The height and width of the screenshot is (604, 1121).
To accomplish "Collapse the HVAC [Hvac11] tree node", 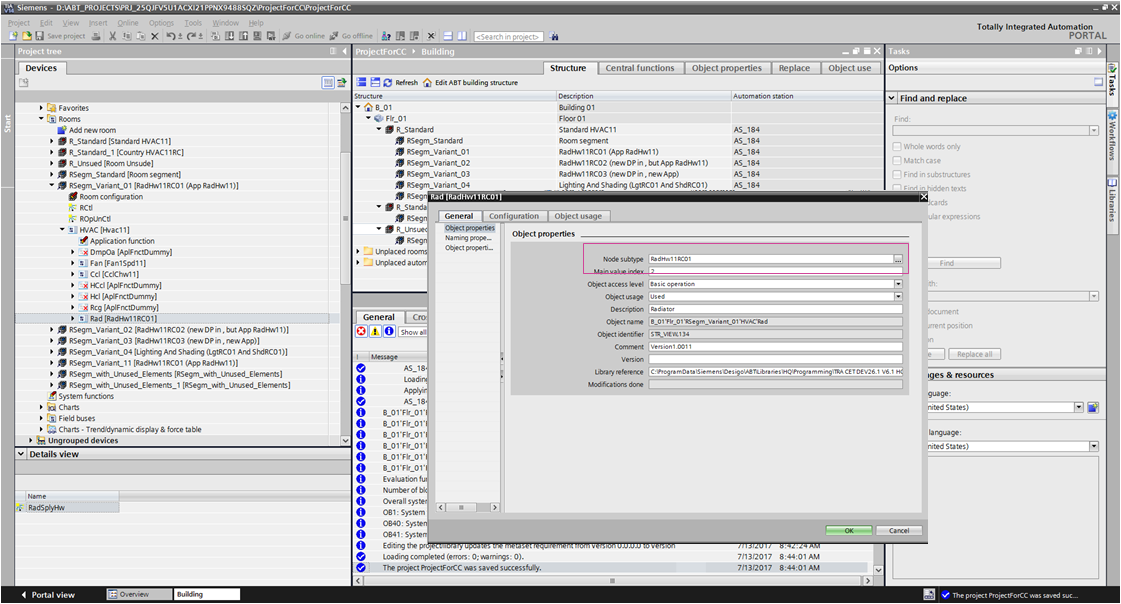I will point(60,229).
